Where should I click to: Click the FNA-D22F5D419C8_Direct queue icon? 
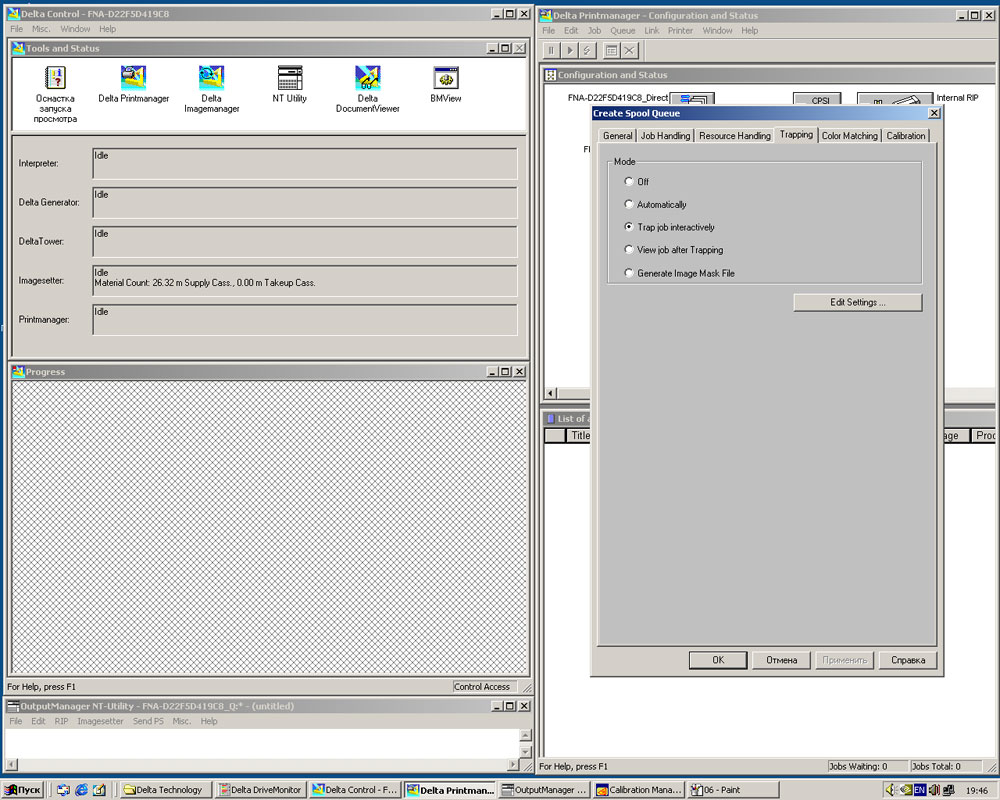[693, 99]
